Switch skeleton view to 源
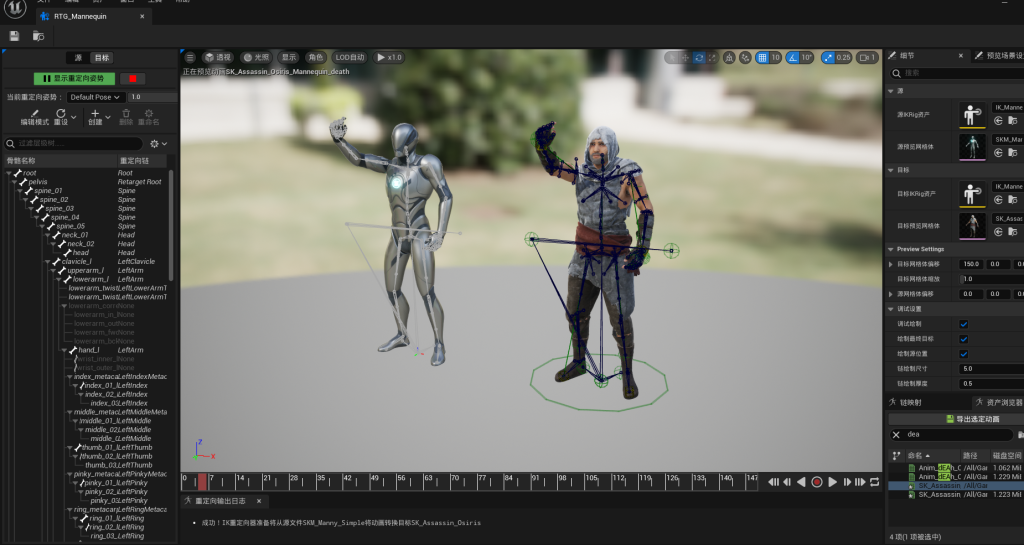 pos(78,58)
